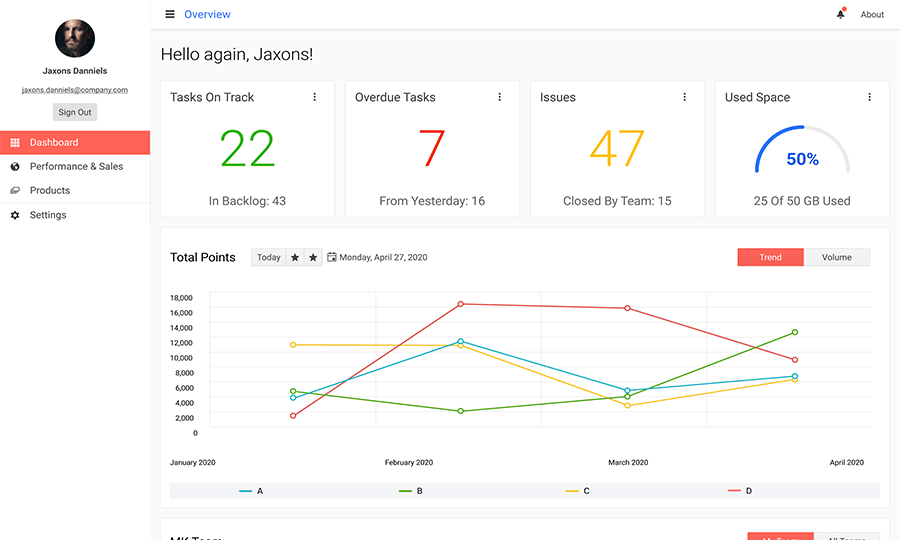Image resolution: width=900 pixels, height=540 pixels.
Task: Select the Trend chart toggle
Action: (770, 257)
